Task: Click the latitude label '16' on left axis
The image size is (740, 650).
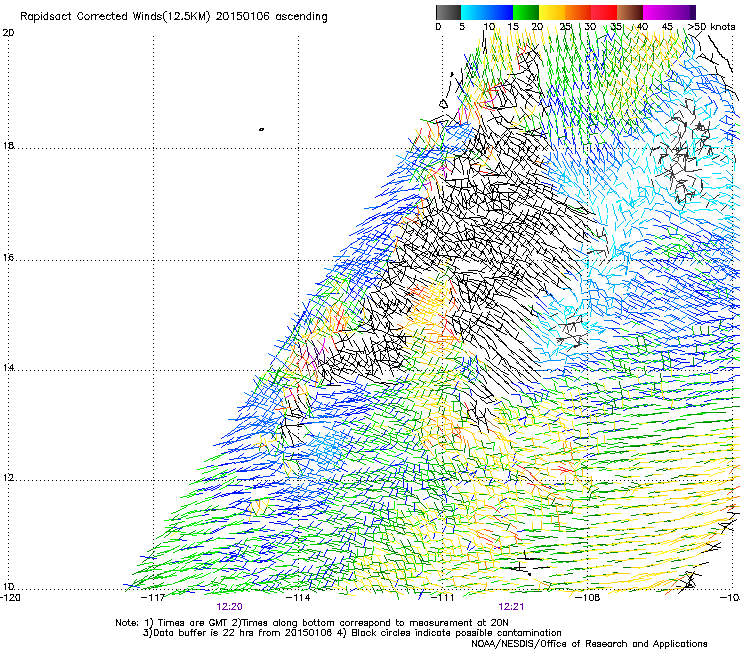Action: click(8, 258)
